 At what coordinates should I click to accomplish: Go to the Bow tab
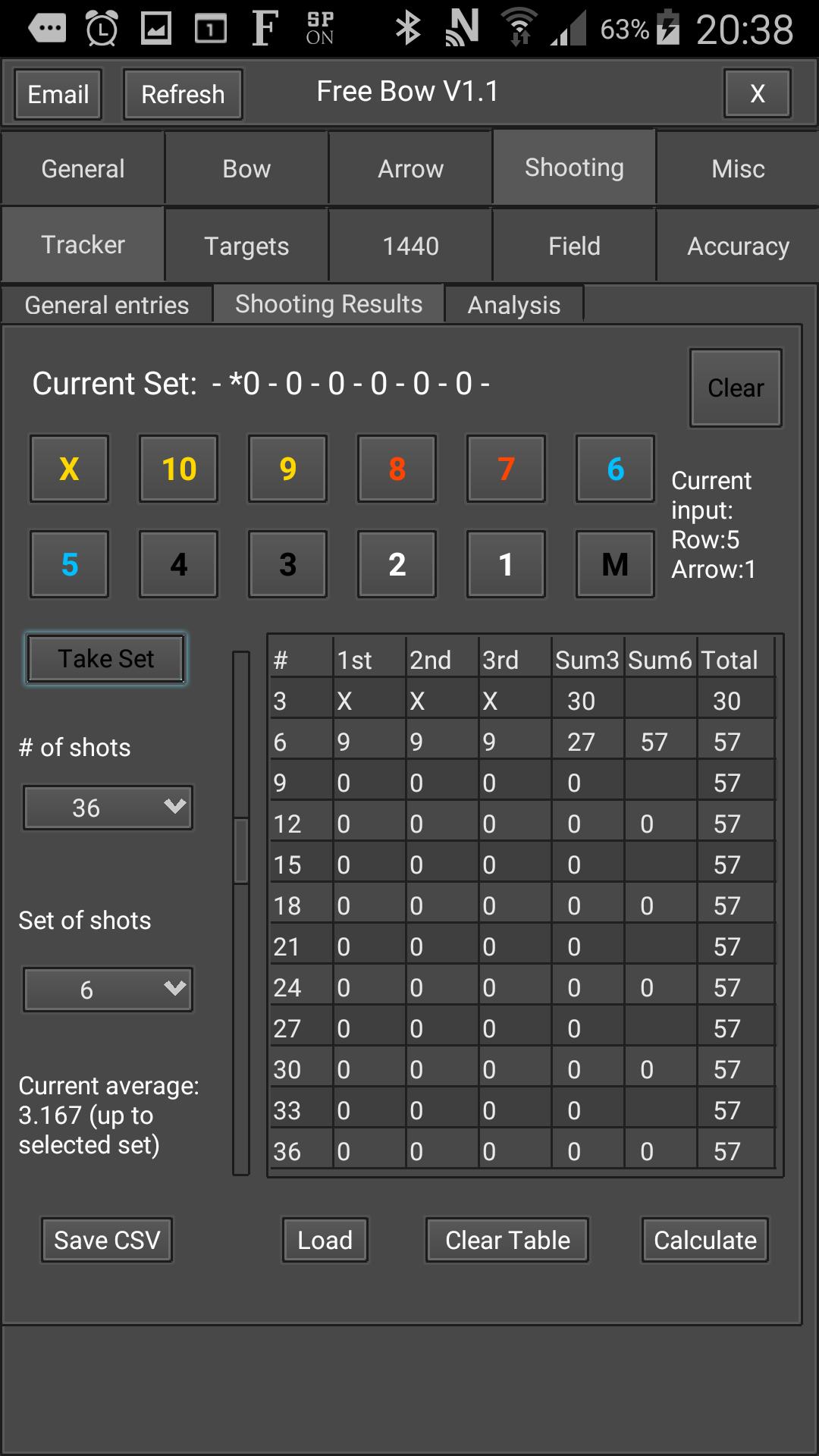pos(246,168)
